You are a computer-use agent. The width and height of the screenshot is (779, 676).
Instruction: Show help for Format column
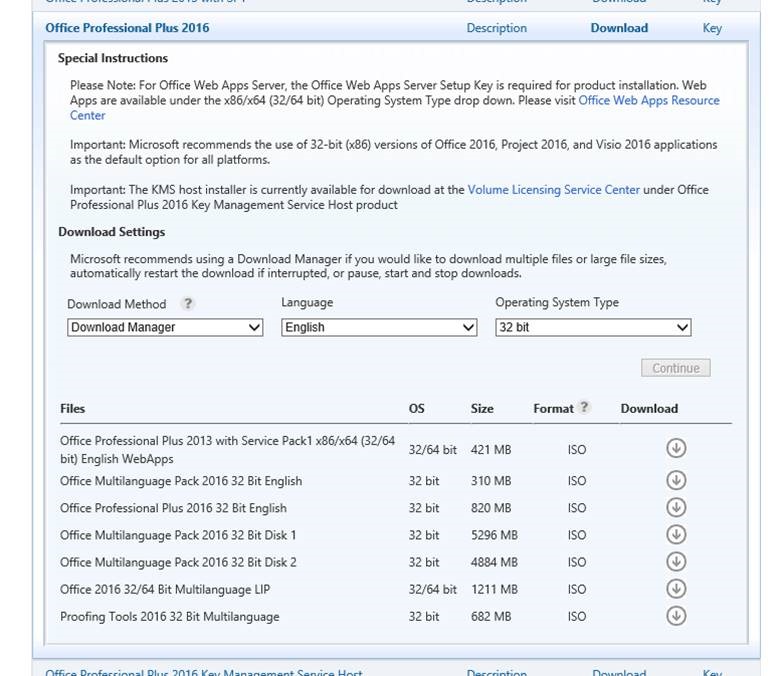584,407
